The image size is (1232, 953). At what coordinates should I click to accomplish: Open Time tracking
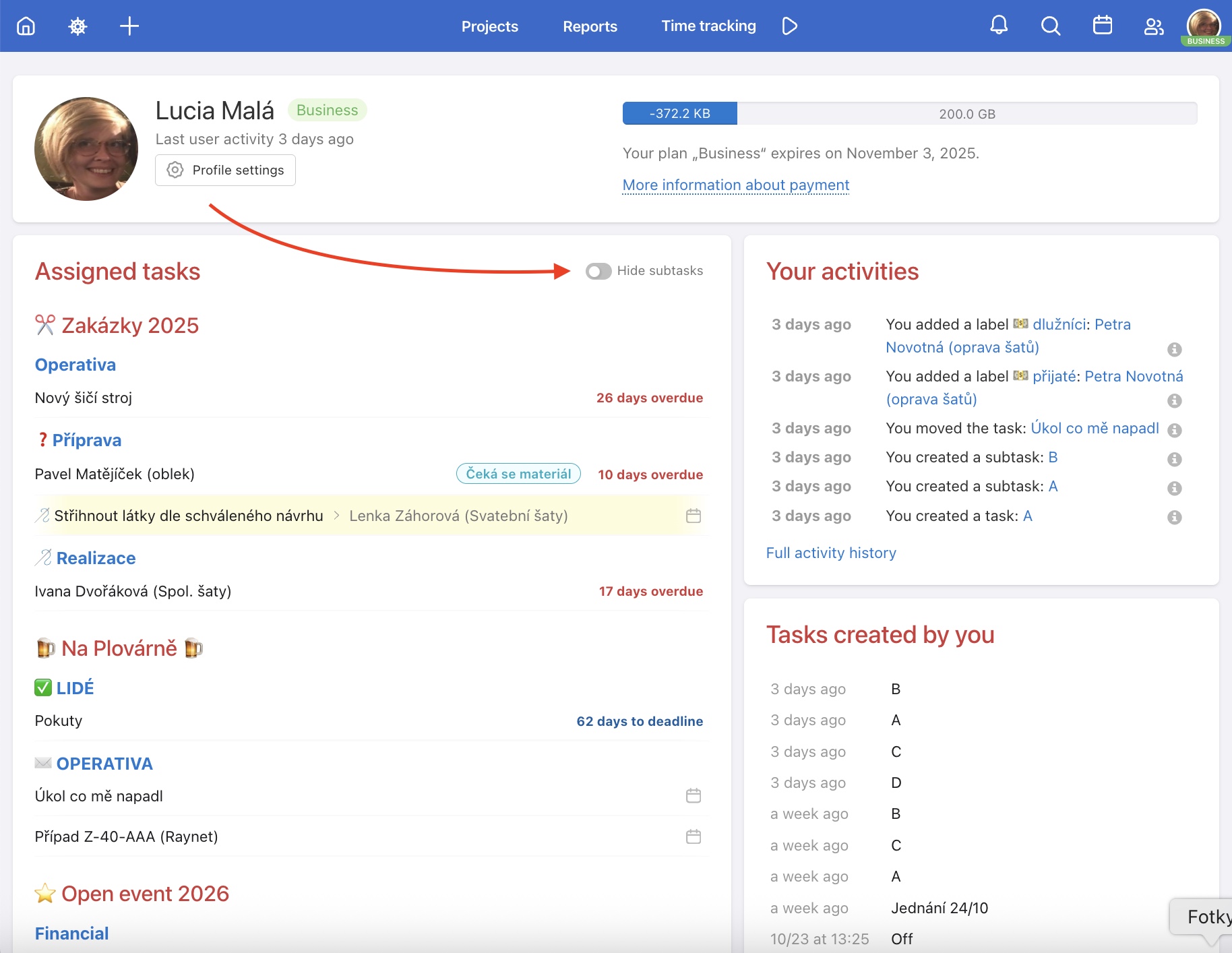708,26
